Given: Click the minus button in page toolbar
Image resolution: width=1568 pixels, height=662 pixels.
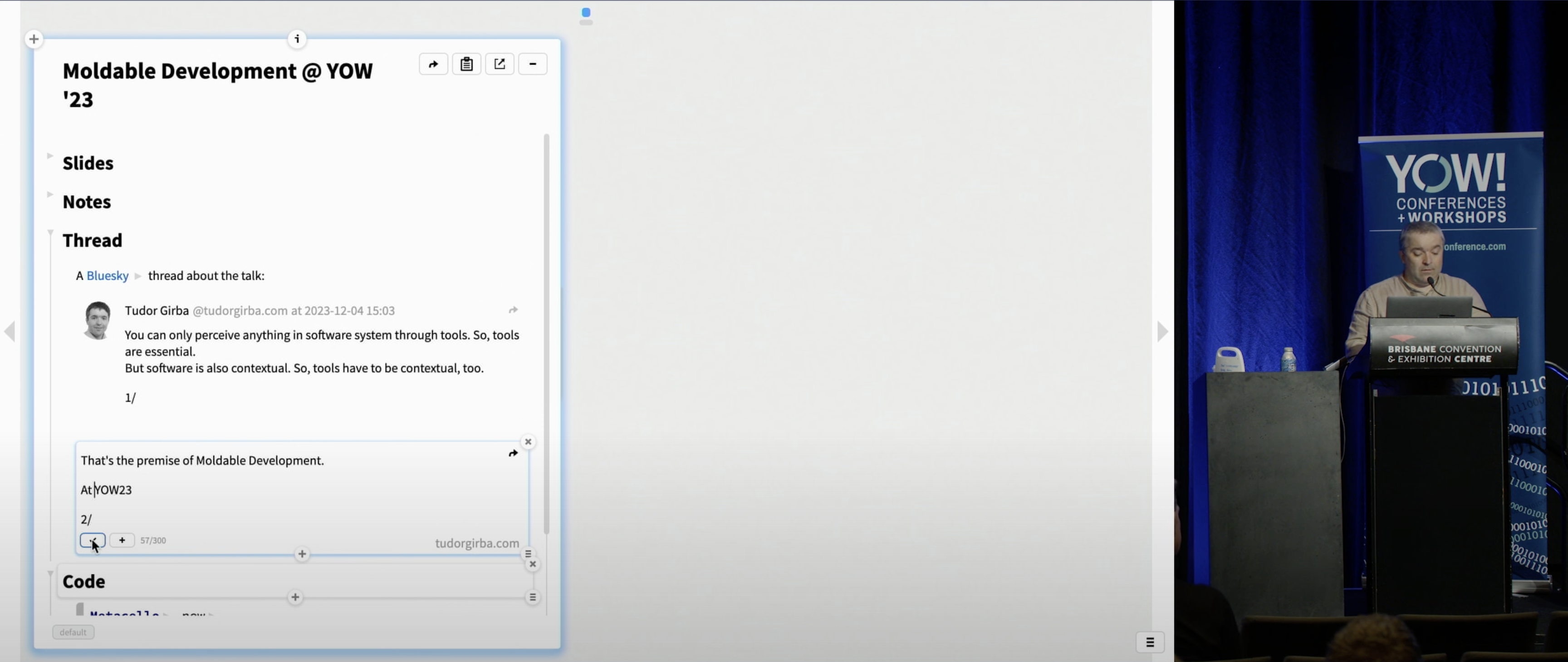Looking at the screenshot, I should [533, 64].
